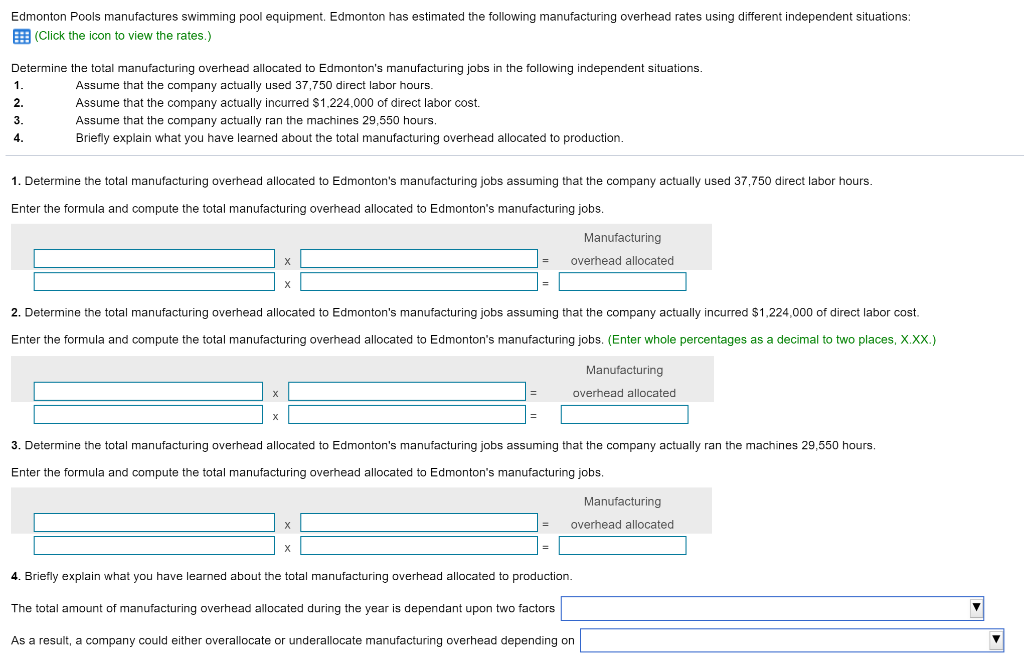Image resolution: width=1024 pixels, height=663 pixels.
Task: Click question 1 first value input field
Action: (154, 282)
